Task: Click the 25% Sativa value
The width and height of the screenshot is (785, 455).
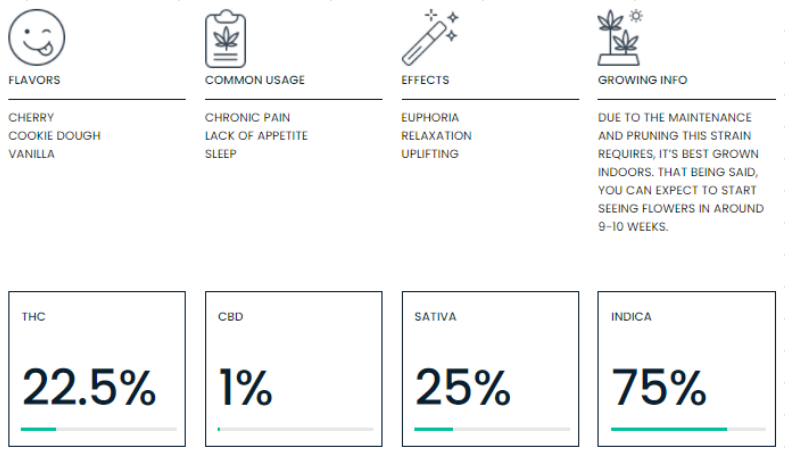Action: pos(462,387)
